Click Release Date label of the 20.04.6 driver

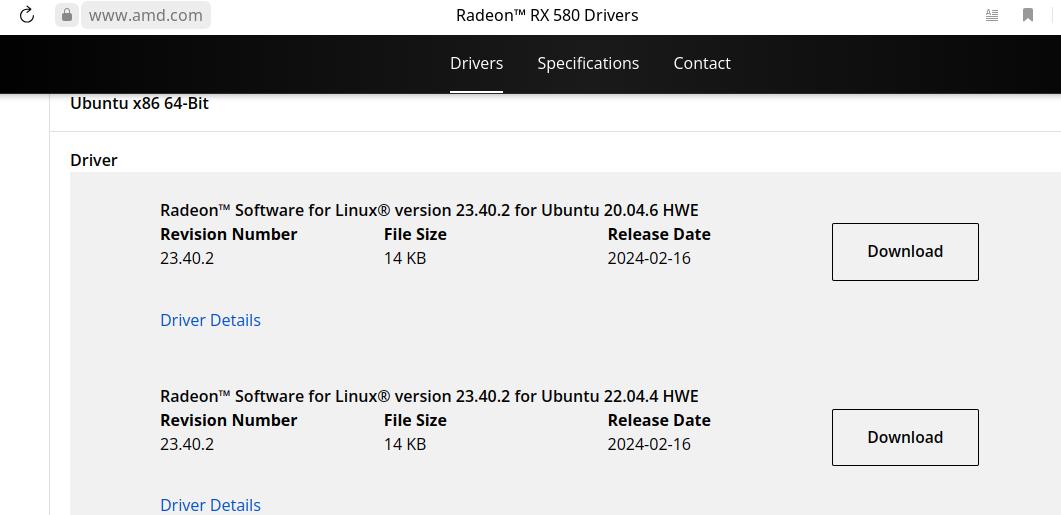tap(659, 234)
